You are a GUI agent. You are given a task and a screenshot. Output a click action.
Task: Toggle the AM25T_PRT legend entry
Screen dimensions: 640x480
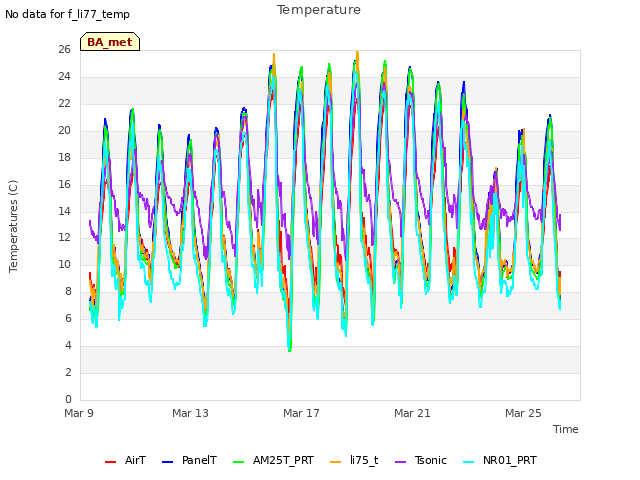tap(273, 460)
